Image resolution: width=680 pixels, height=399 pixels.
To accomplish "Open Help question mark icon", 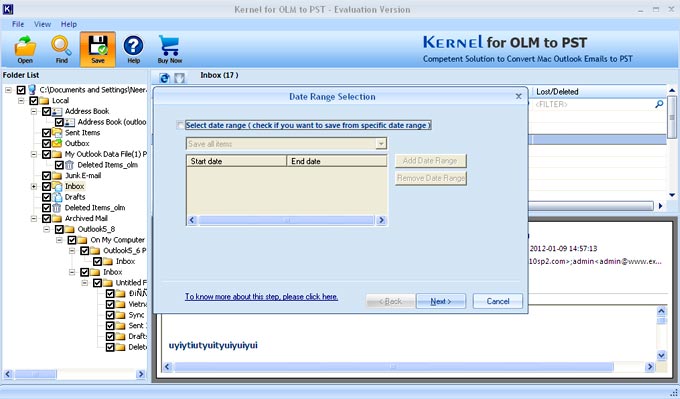I will tap(134, 49).
